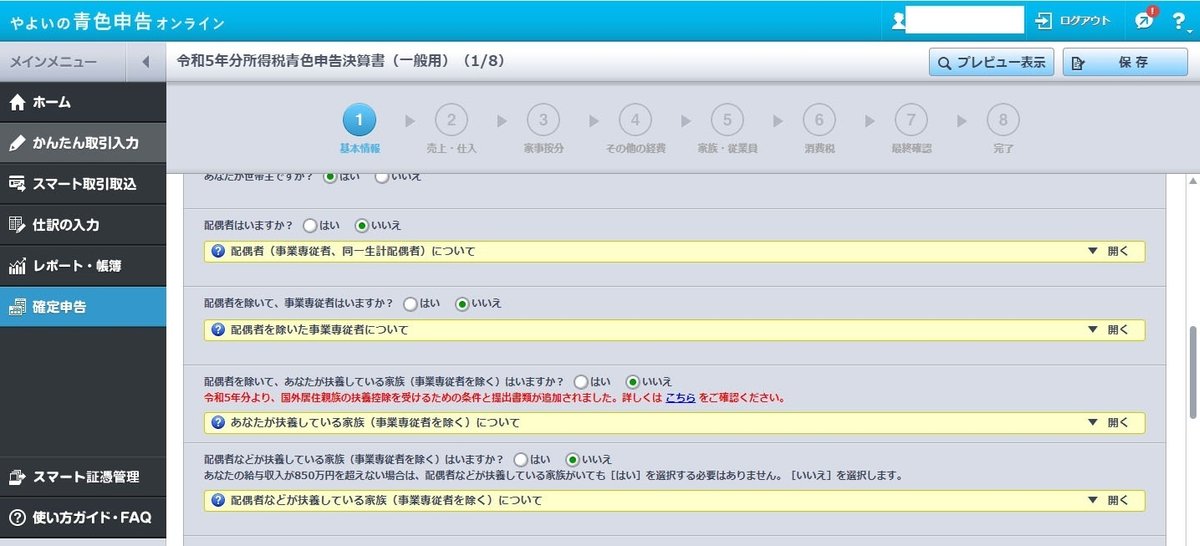Click the scrollbar up arrow

point(1192,181)
